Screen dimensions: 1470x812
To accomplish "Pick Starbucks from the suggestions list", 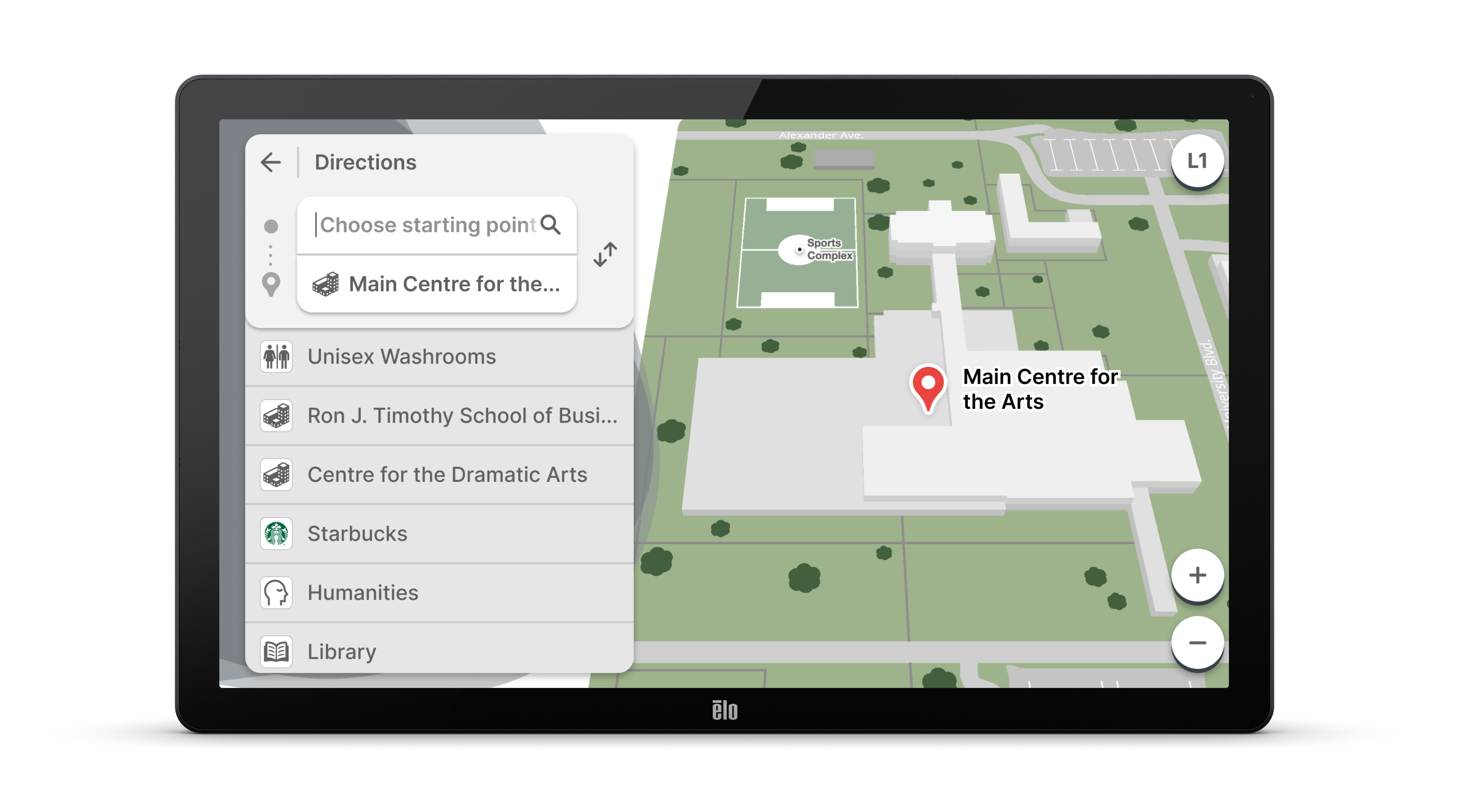I will coord(357,534).
